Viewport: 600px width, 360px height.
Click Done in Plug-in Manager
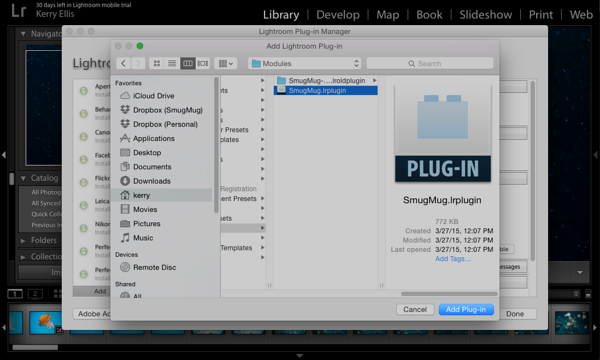515,314
